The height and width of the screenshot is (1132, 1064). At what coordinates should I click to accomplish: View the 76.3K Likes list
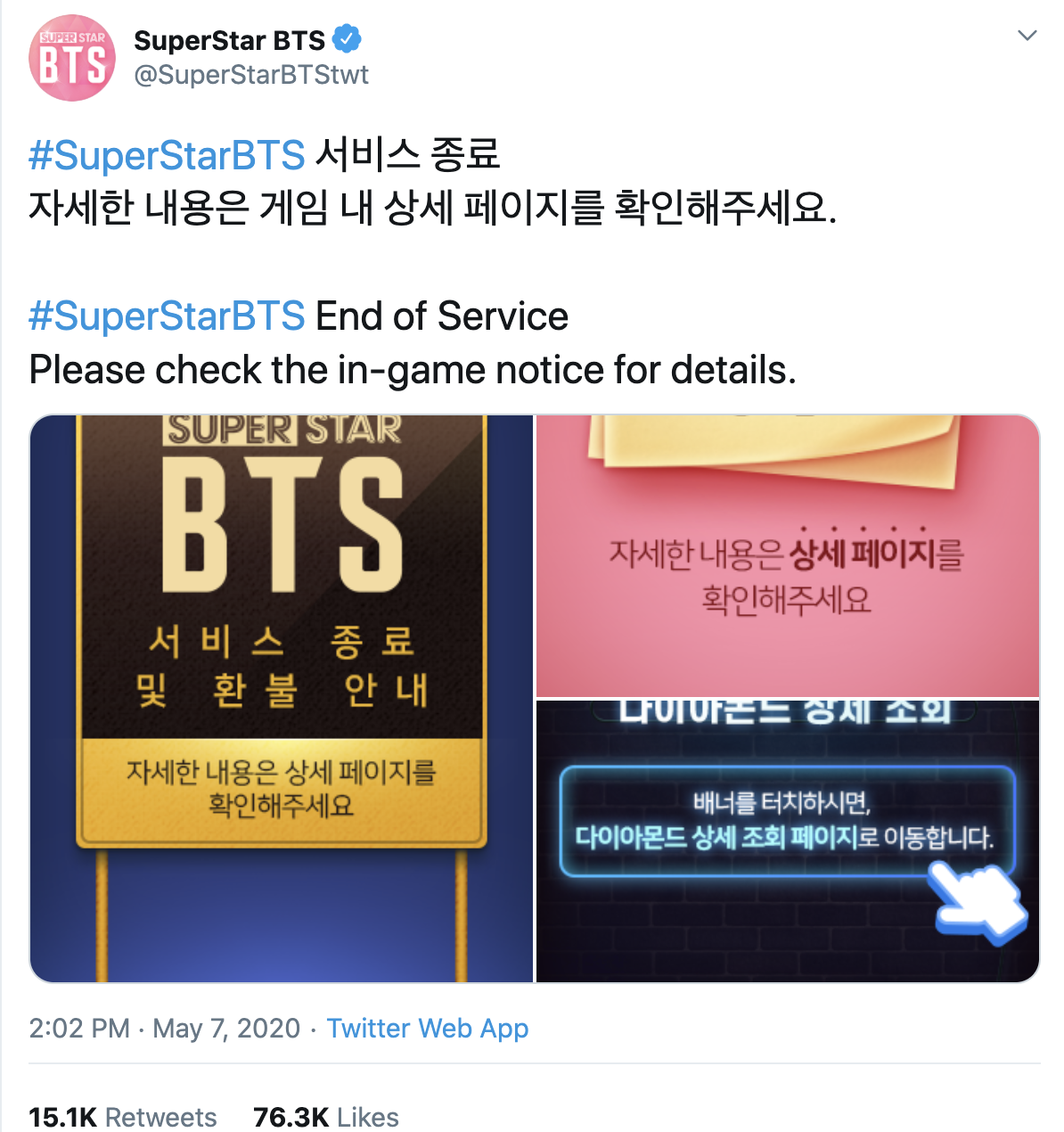click(326, 1117)
